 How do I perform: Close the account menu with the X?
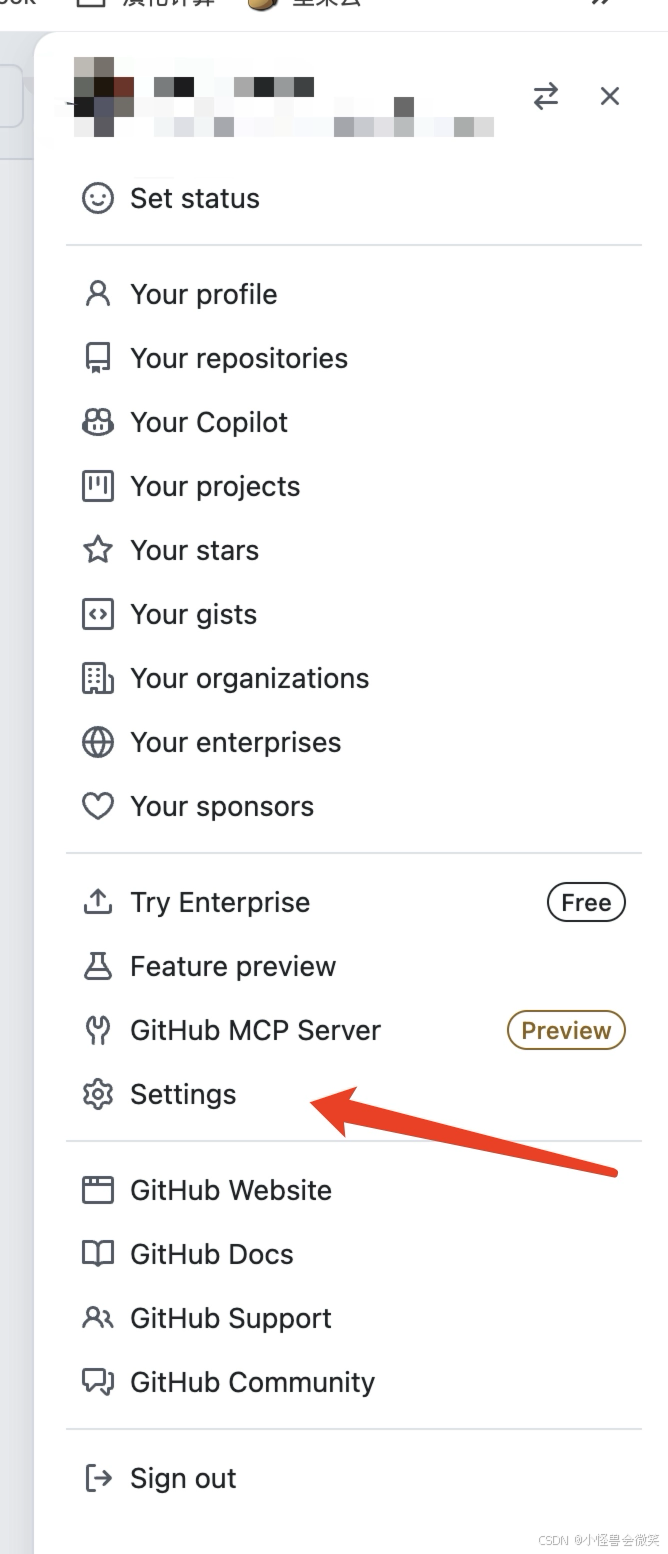(610, 96)
